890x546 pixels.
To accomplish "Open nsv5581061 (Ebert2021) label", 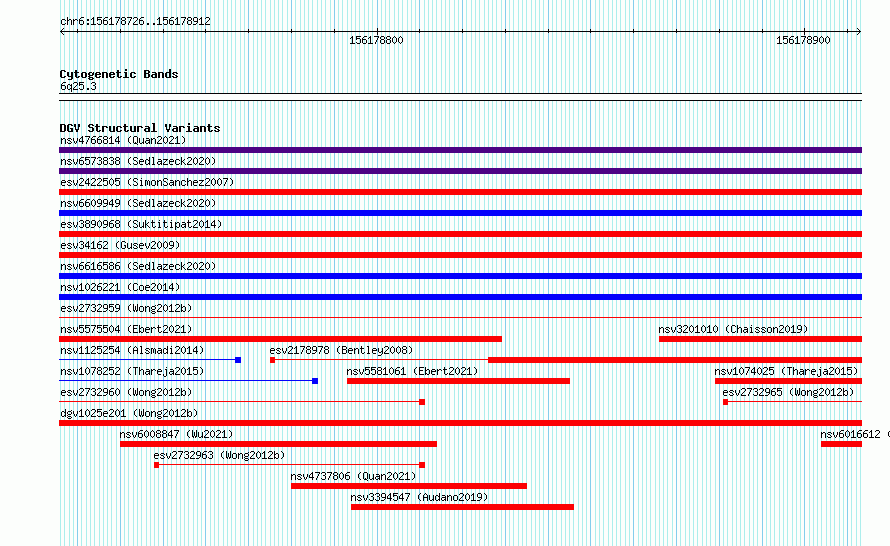I will click(412, 371).
